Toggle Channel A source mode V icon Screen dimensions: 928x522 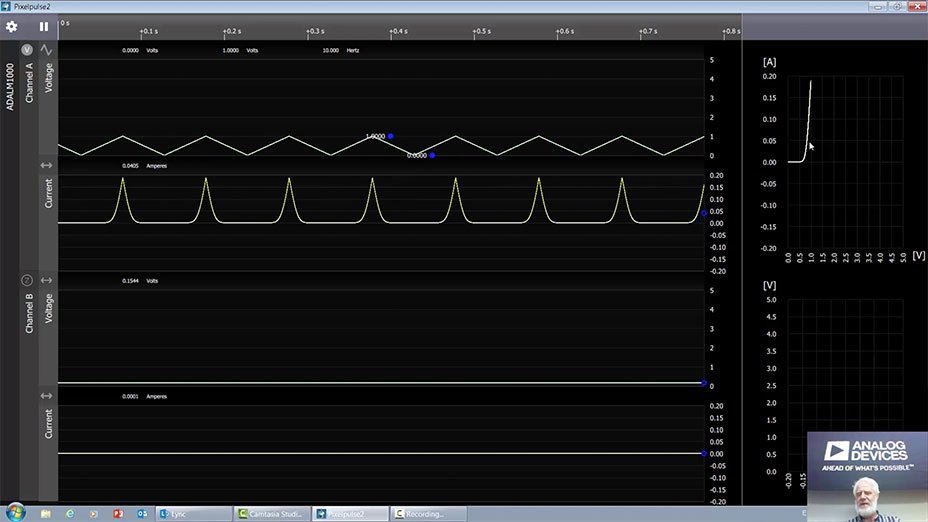click(27, 50)
